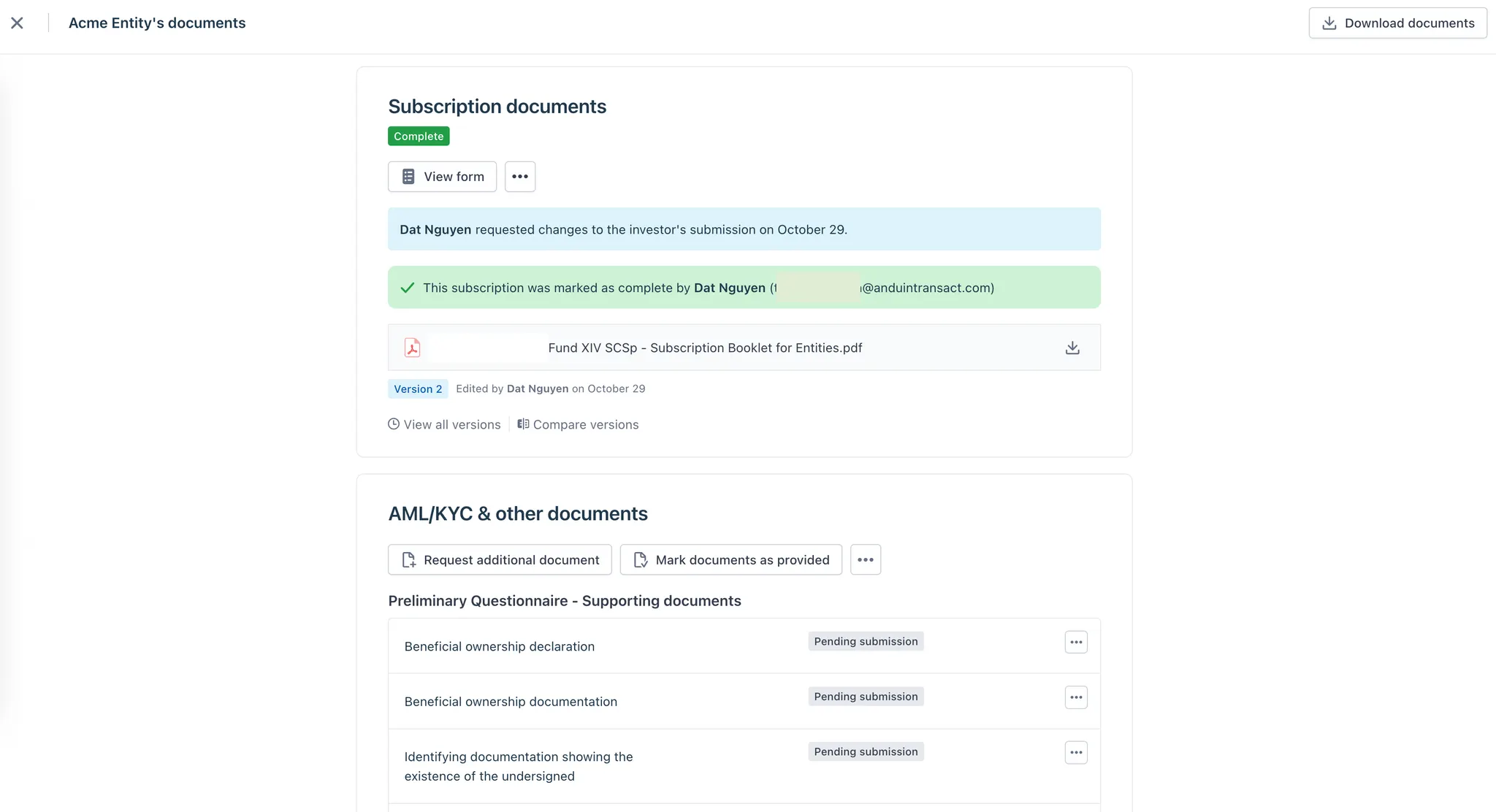
Task: Click the Download documents button
Action: pos(1397,23)
